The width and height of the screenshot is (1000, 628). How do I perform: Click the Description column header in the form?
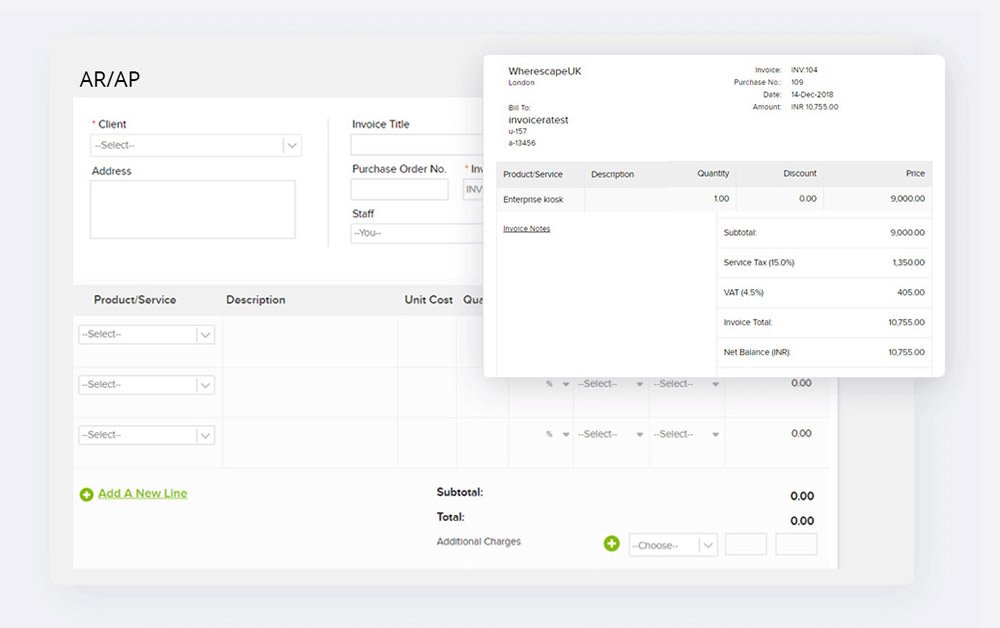pyautogui.click(x=256, y=300)
